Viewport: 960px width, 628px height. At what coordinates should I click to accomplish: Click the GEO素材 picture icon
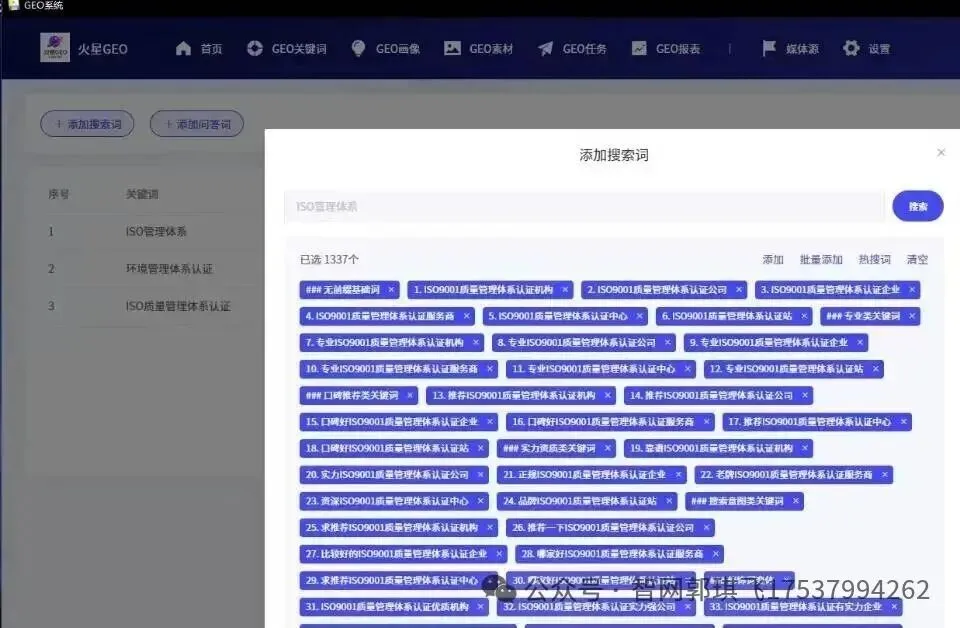453,47
